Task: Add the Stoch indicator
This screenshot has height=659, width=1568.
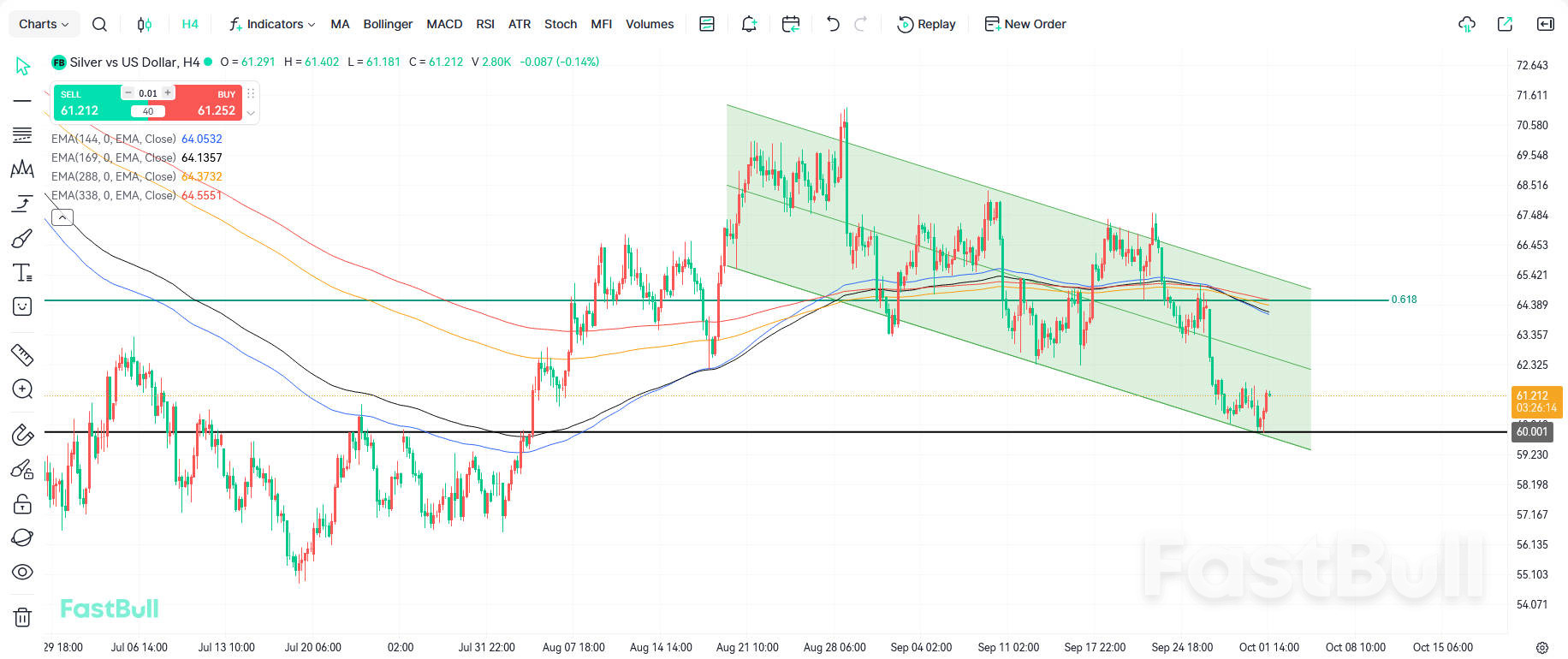Action: pos(561,24)
